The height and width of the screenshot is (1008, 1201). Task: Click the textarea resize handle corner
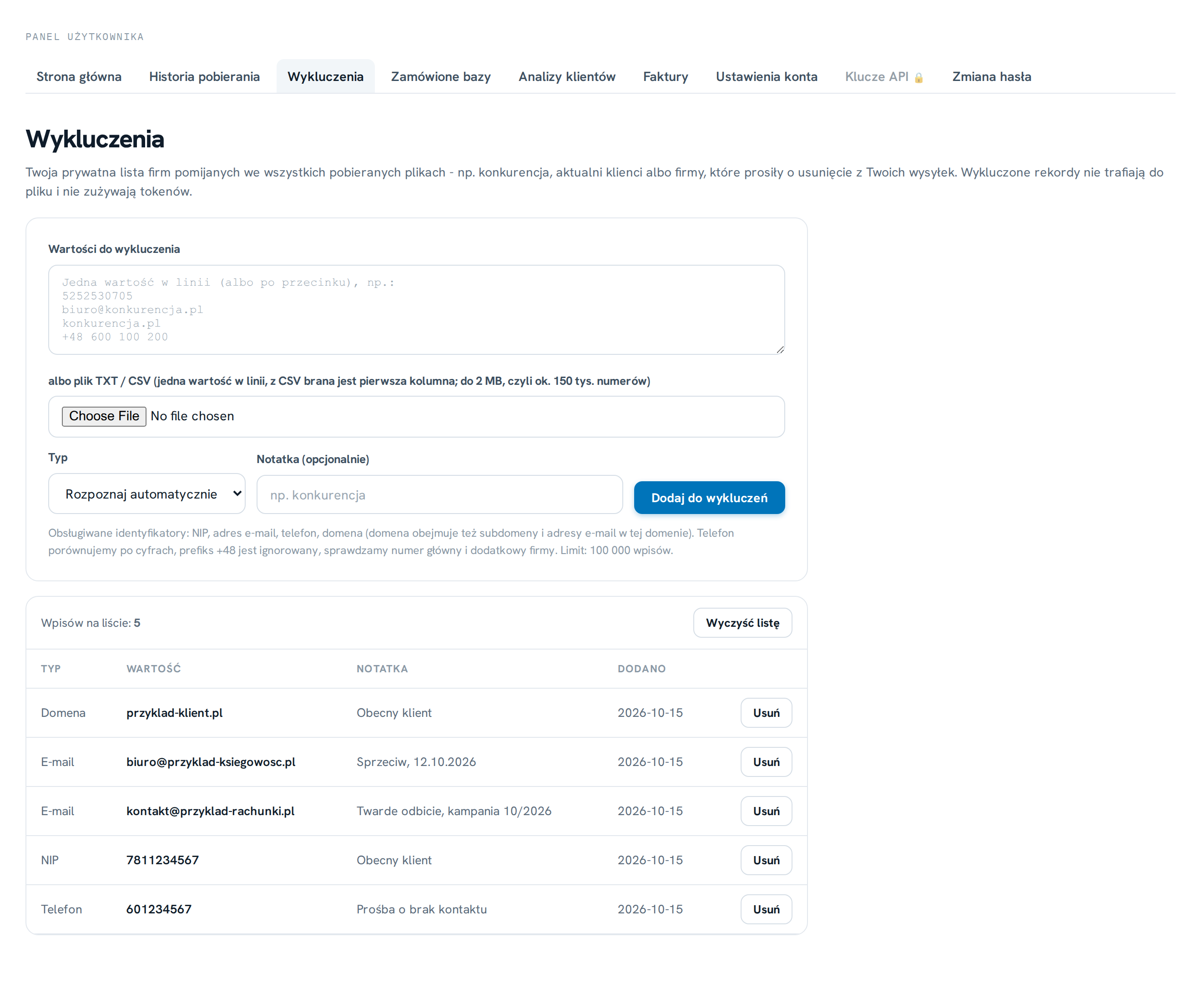780,349
